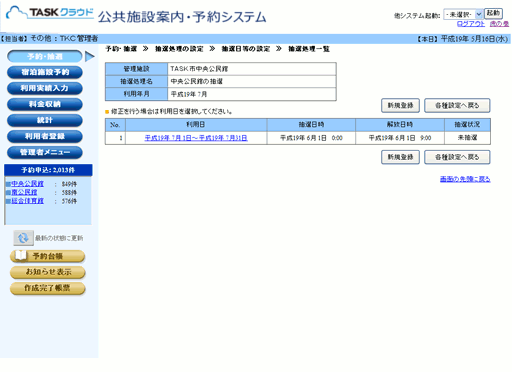Click the blue triangle beside 予約・抽選
This screenshot has width=512, height=372.
(90, 56)
